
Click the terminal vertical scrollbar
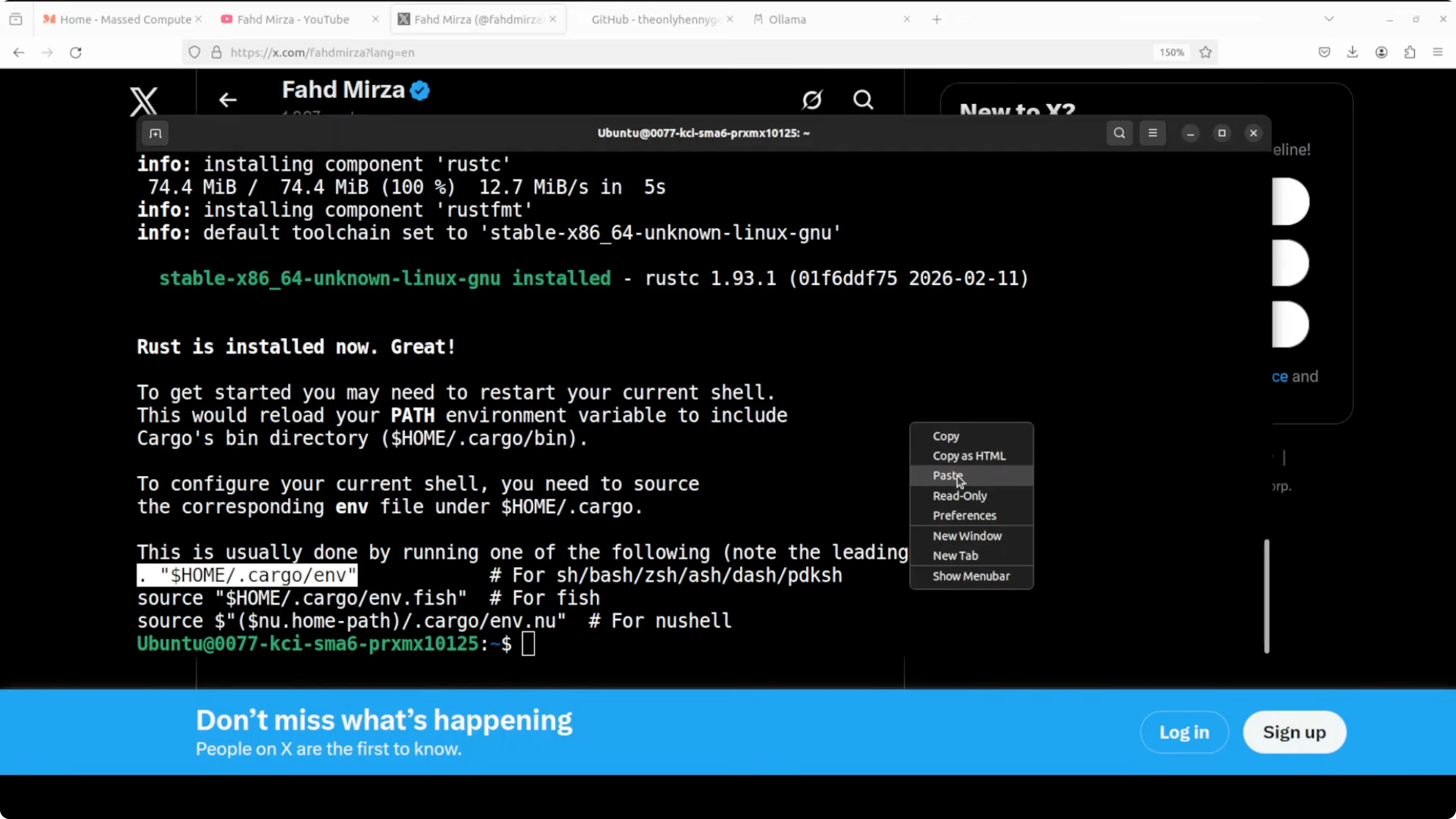click(x=1266, y=596)
